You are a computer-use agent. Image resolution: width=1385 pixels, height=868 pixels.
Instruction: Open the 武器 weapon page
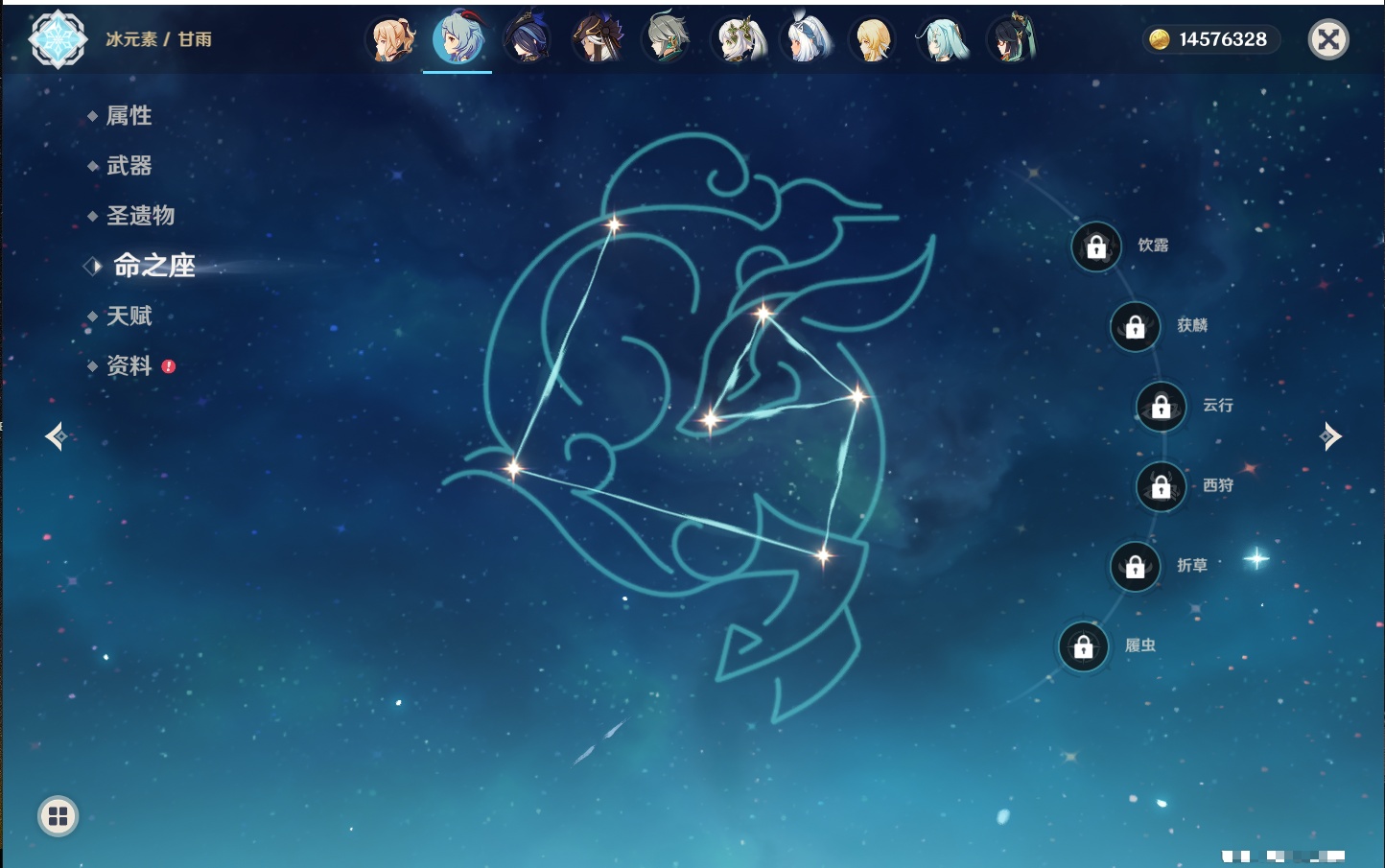tap(129, 166)
